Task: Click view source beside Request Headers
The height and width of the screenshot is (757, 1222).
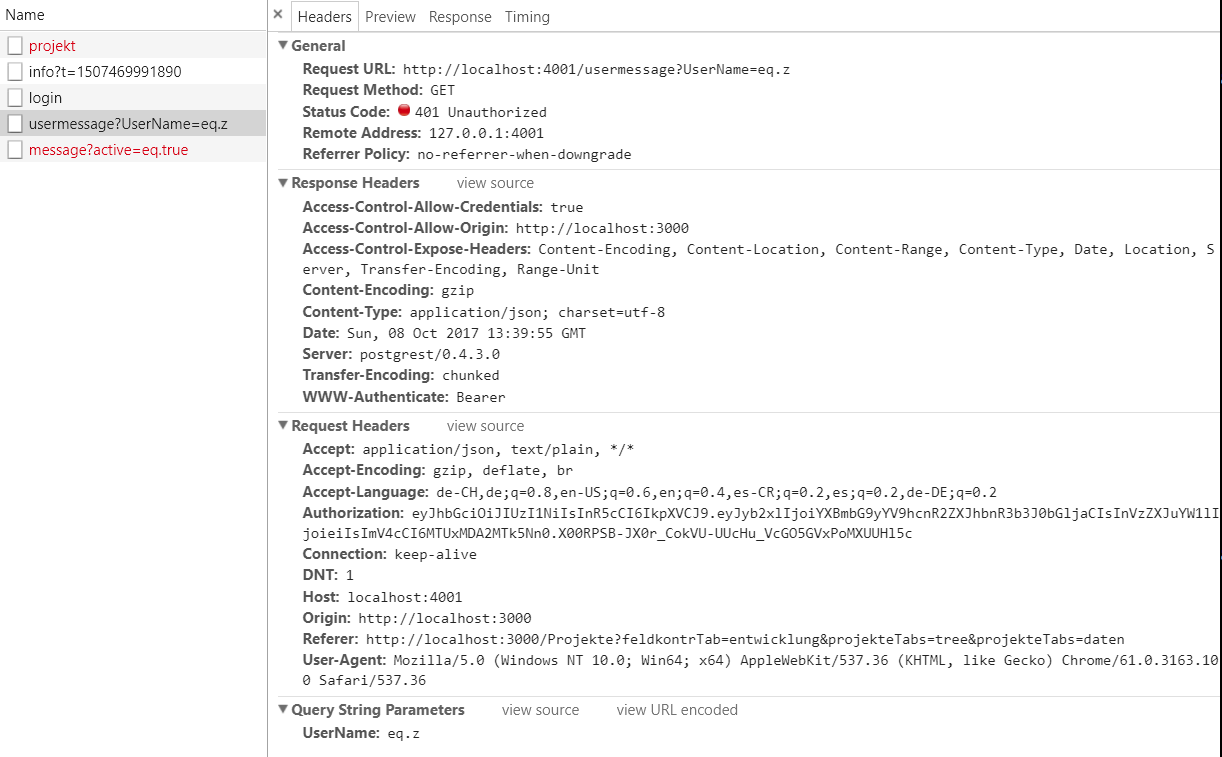Action: point(485,425)
